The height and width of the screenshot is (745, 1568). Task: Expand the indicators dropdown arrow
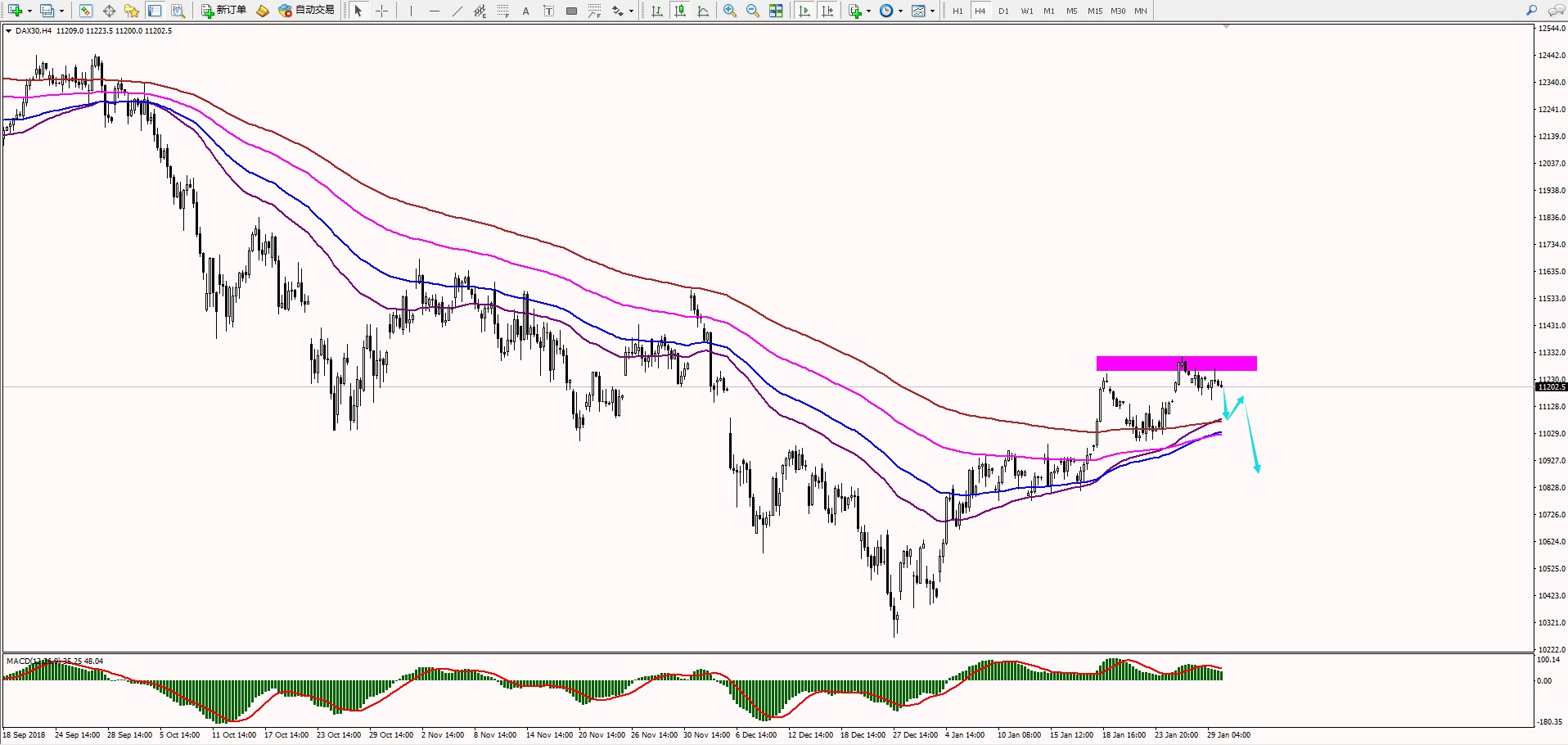click(868, 11)
